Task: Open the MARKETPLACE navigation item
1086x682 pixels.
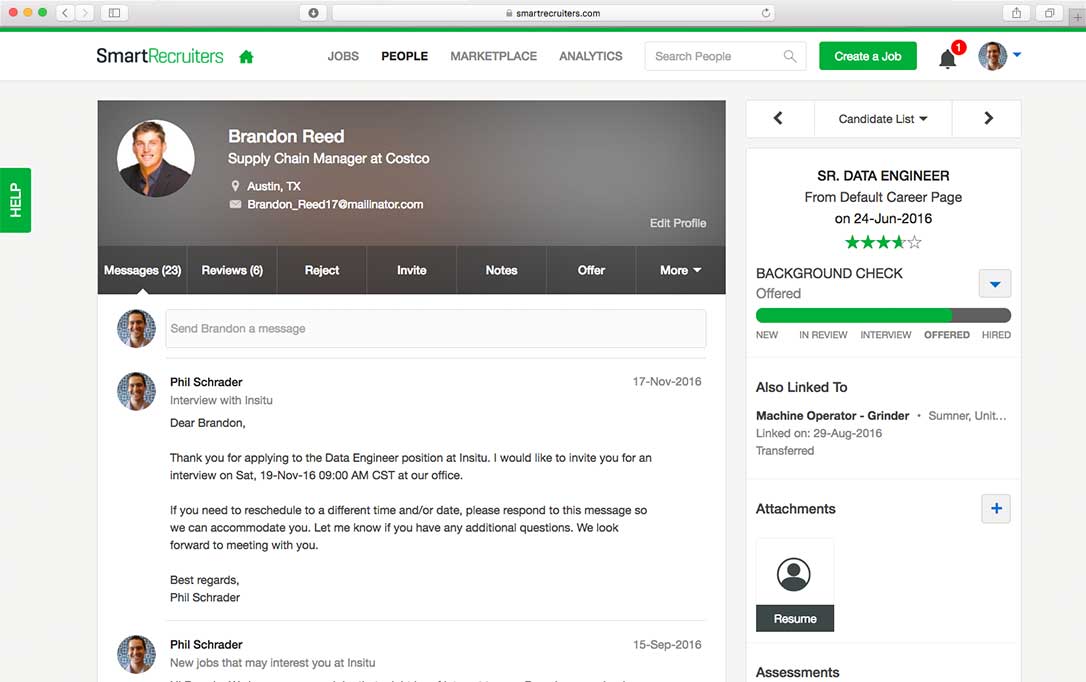Action: [493, 56]
